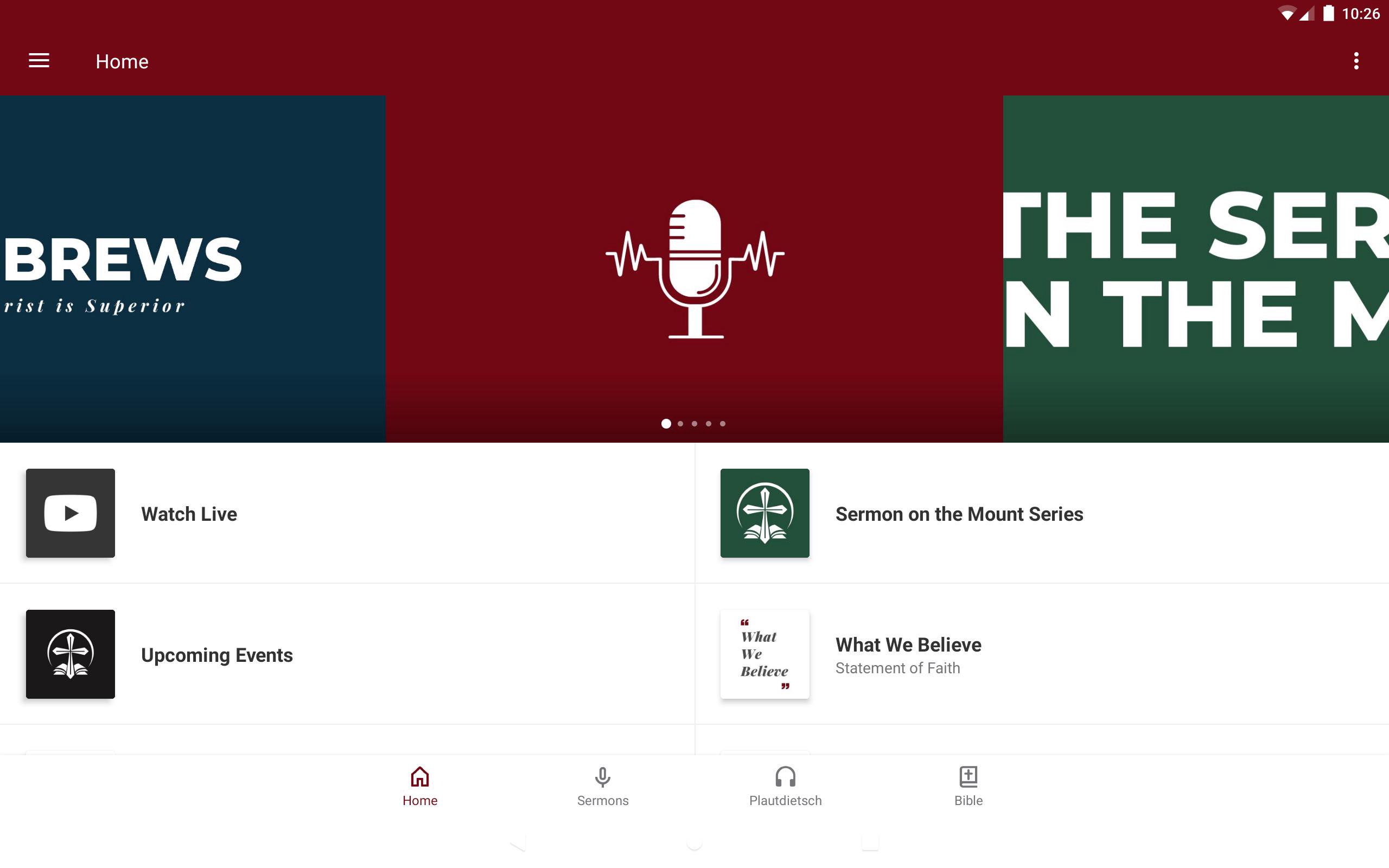
Task: Open the Watch Live link
Action: 189,514
